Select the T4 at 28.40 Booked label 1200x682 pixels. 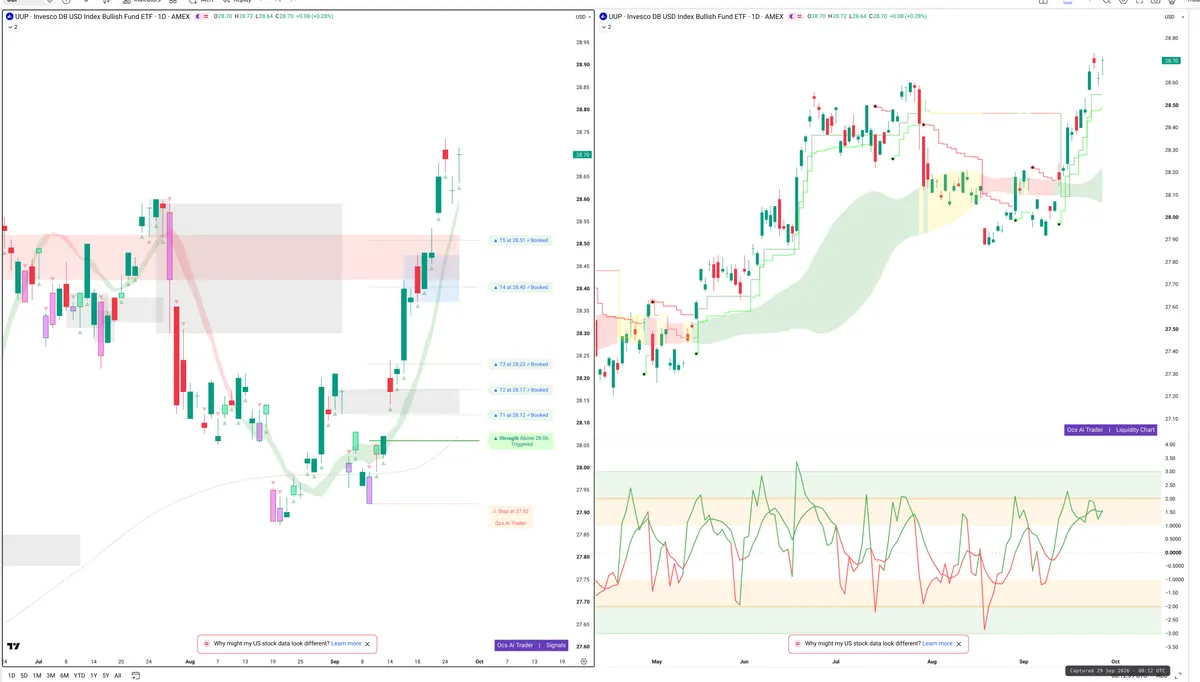pos(521,287)
